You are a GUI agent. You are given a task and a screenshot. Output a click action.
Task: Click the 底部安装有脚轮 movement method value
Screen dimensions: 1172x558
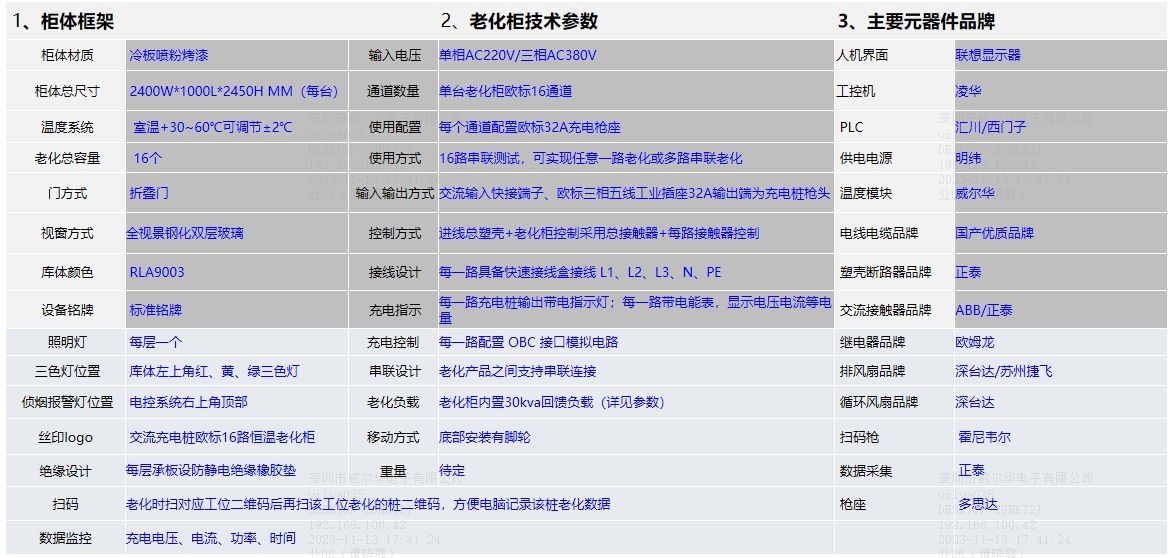pyautogui.click(x=485, y=437)
